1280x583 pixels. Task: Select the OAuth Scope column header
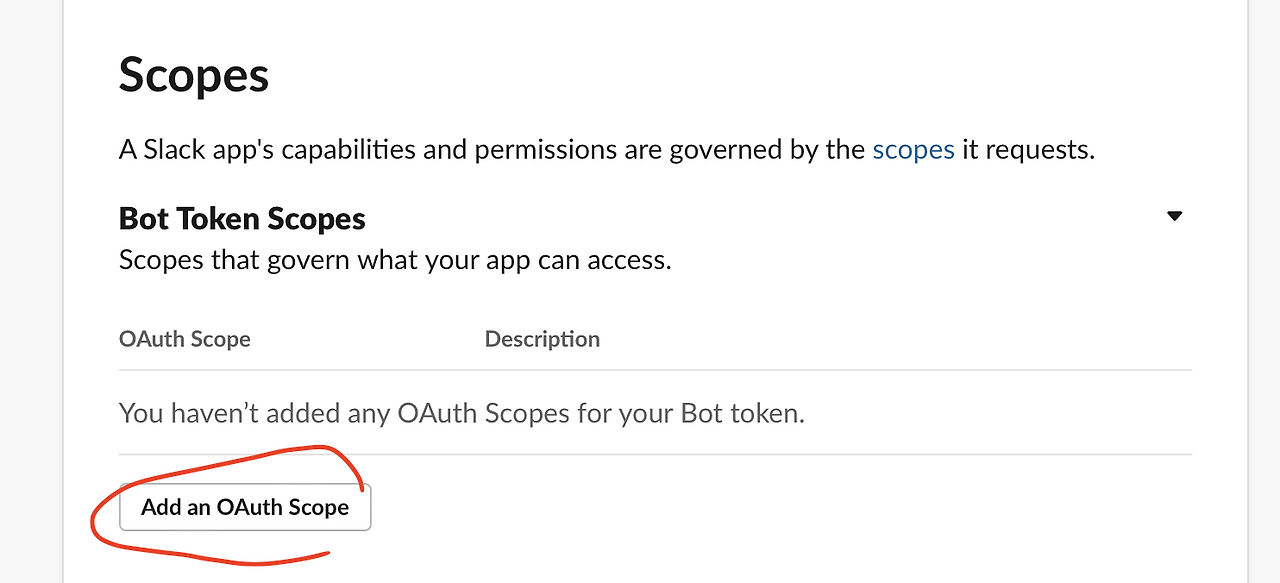click(x=184, y=339)
